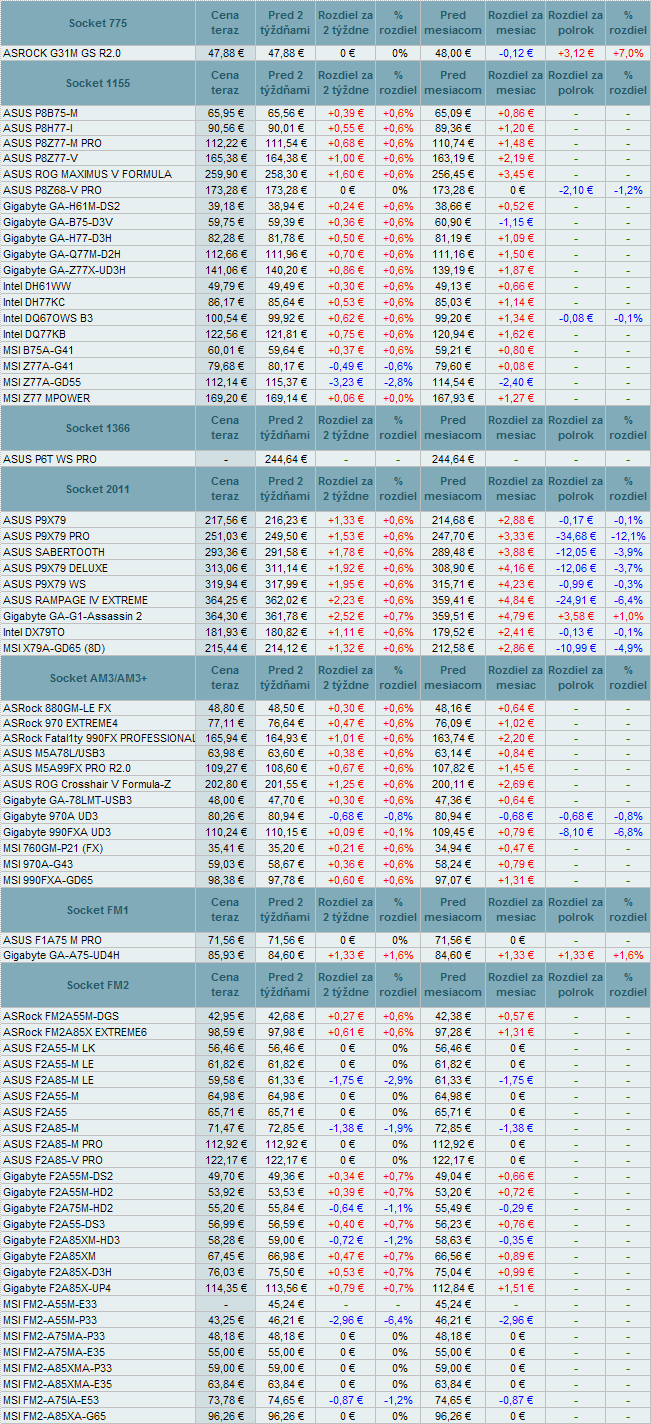Click the 364,25 € price of RAMPAGE IV EXTREME
Screen dimensions: 651x1424
[225, 600]
